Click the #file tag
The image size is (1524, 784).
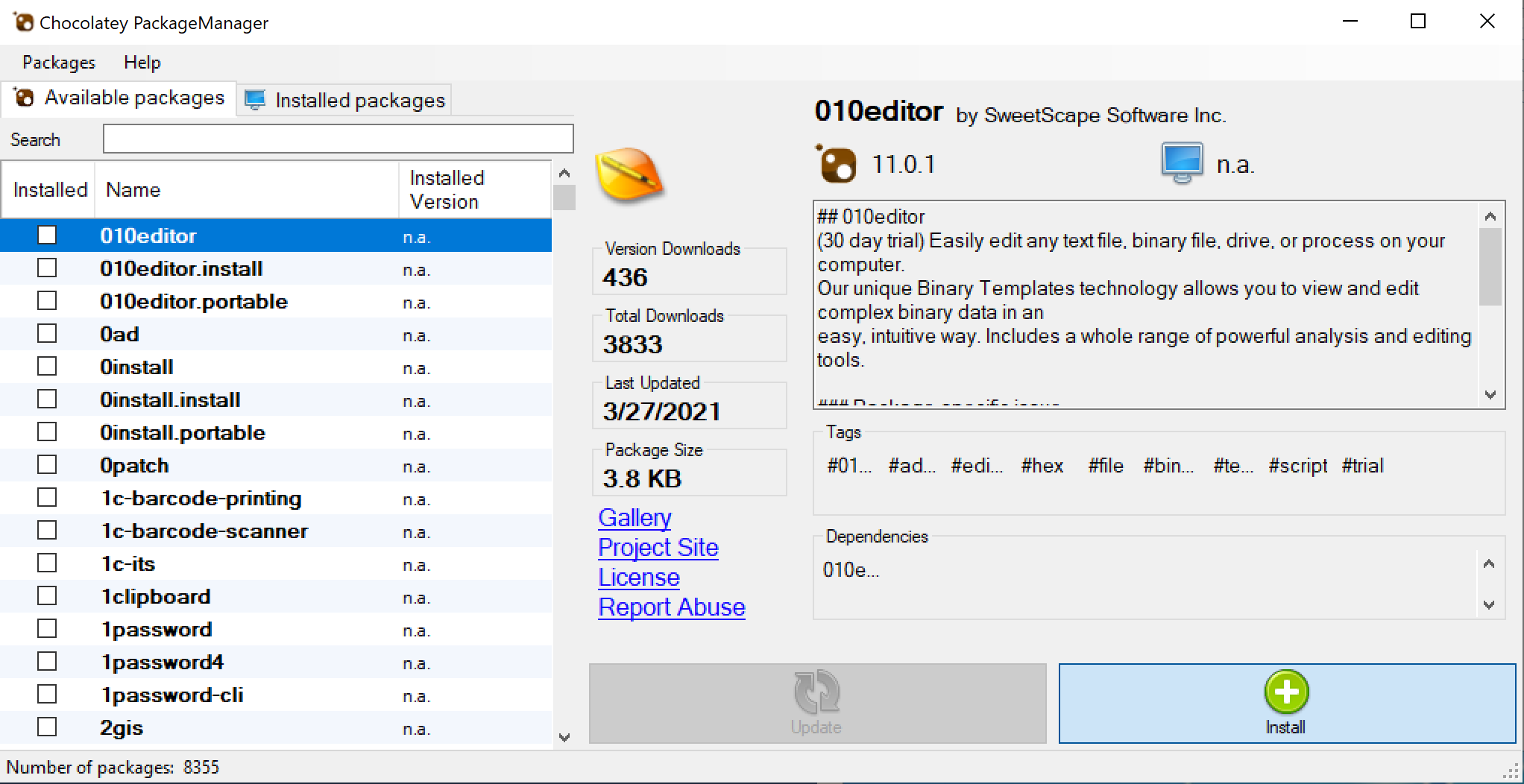[x=1106, y=466]
